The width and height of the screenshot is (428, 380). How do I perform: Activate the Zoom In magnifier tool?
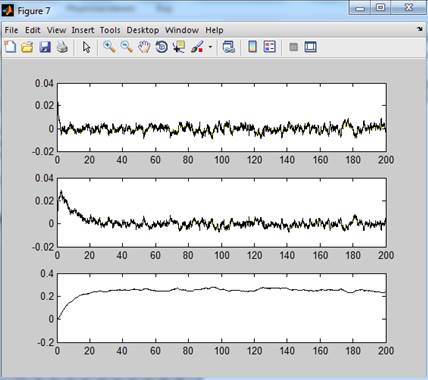[109, 47]
